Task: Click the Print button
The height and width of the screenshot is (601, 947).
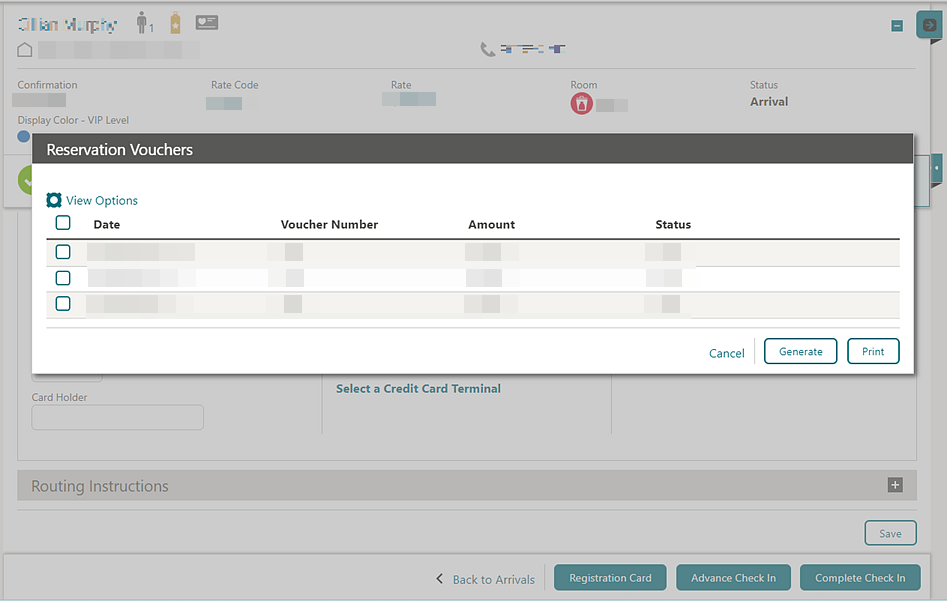Action: pyautogui.click(x=873, y=352)
